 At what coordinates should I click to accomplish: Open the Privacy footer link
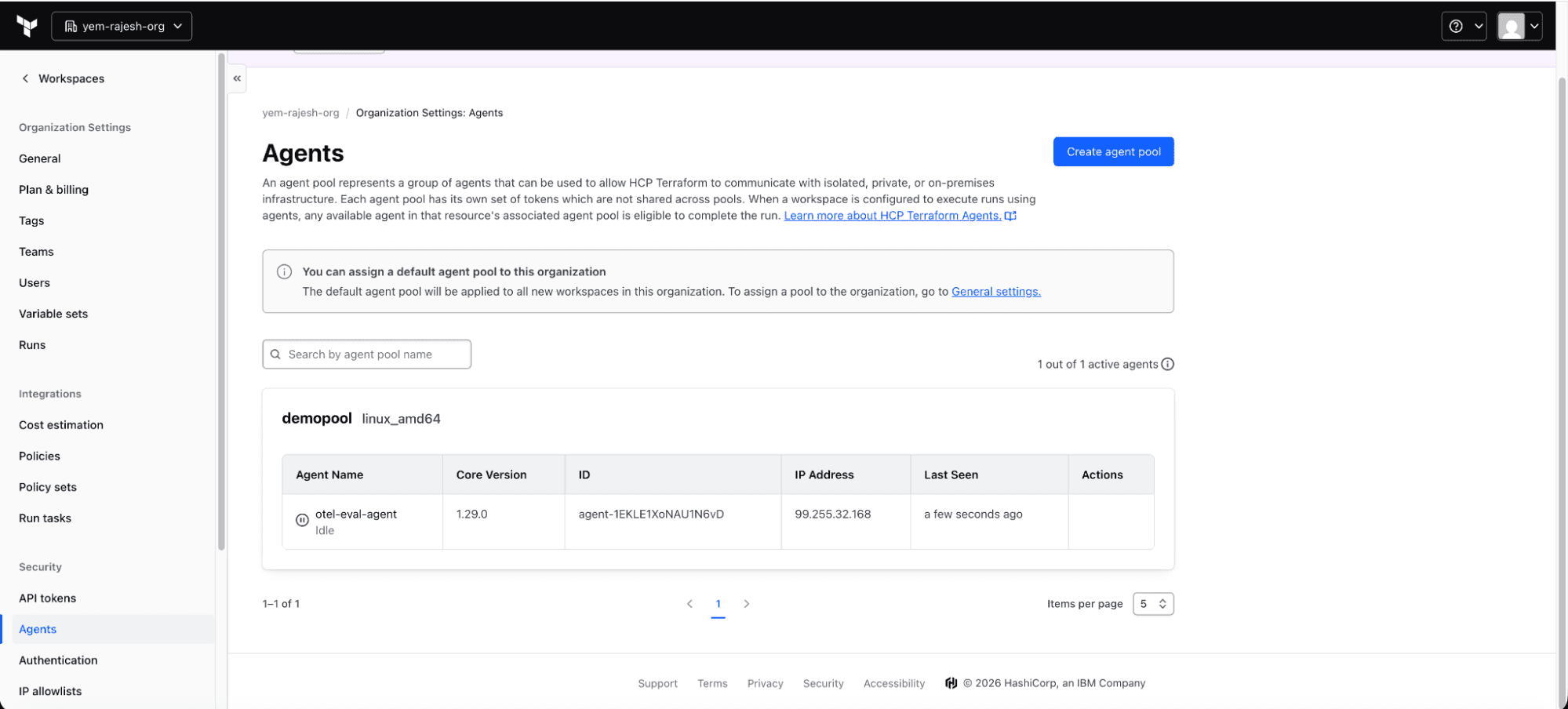[x=766, y=684]
